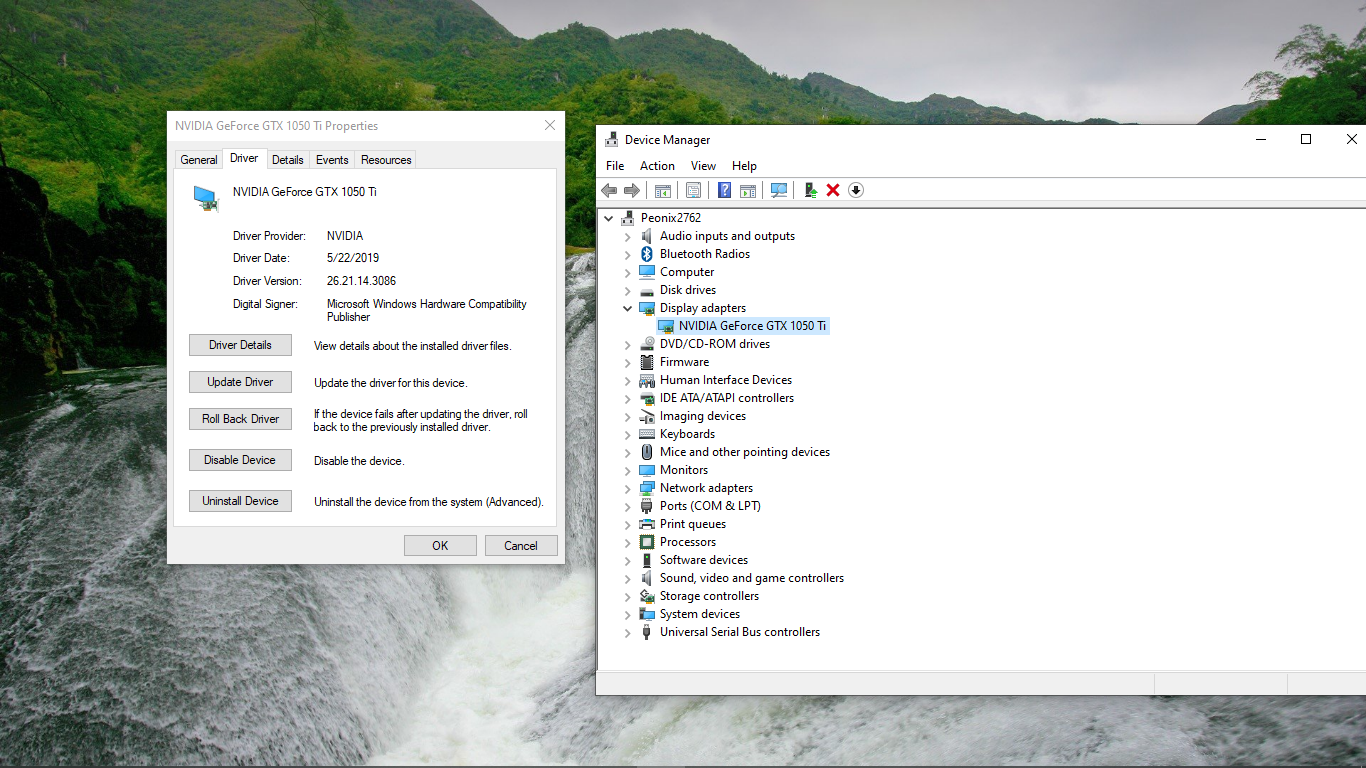Click the driver version 26.21.14.3086 text
Image resolution: width=1366 pixels, height=768 pixels.
pos(361,281)
